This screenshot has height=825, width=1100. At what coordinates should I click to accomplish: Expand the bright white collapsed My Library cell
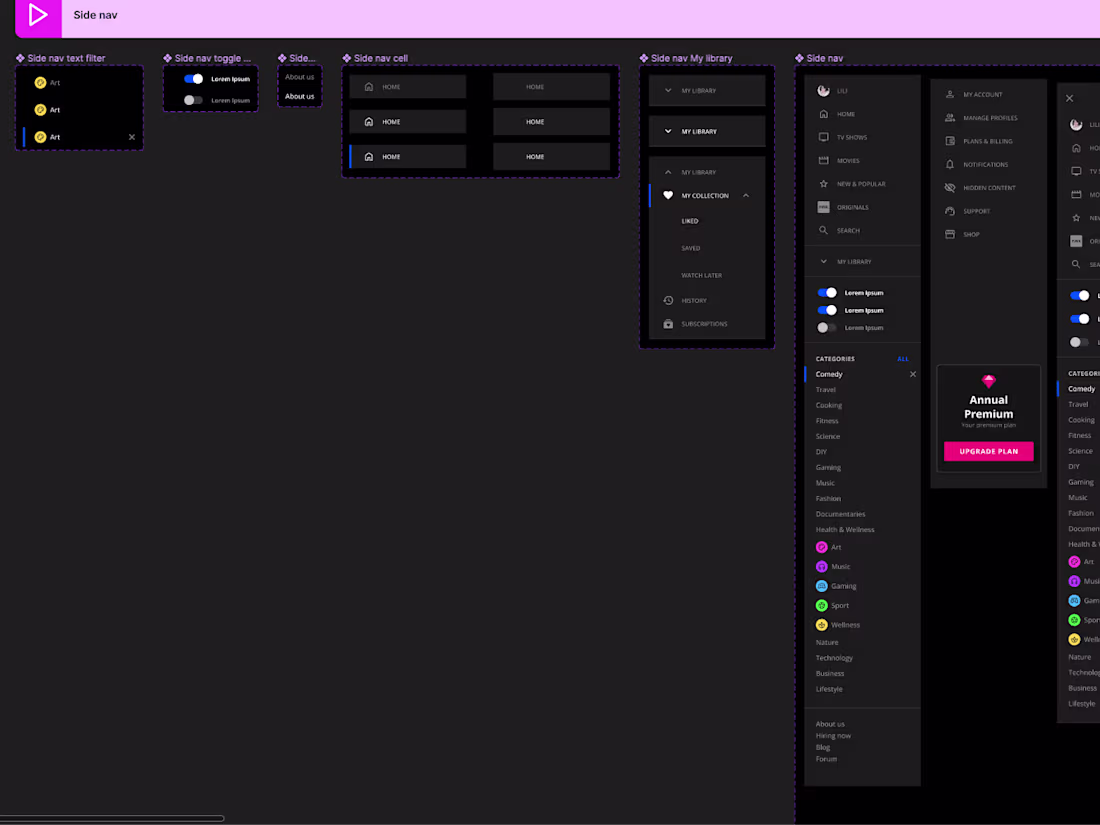[x=707, y=131]
